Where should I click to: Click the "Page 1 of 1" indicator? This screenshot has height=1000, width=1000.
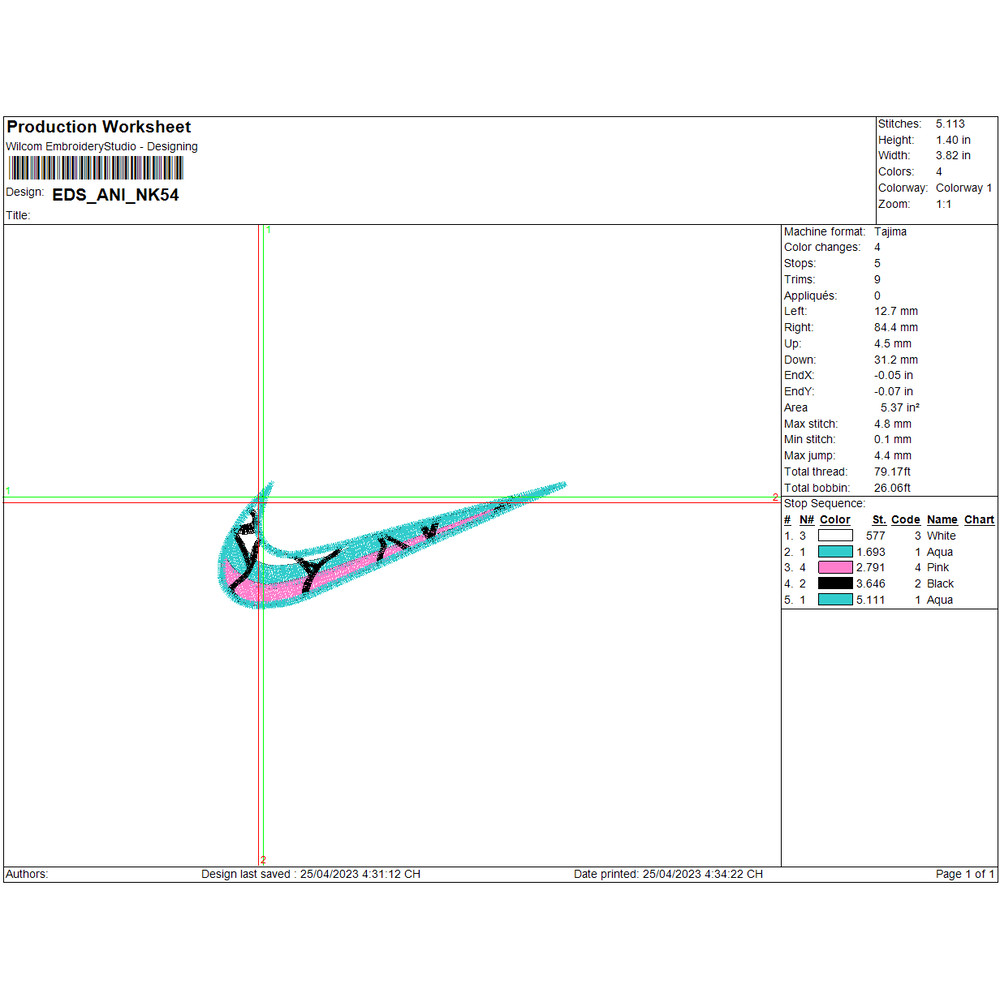point(964,874)
